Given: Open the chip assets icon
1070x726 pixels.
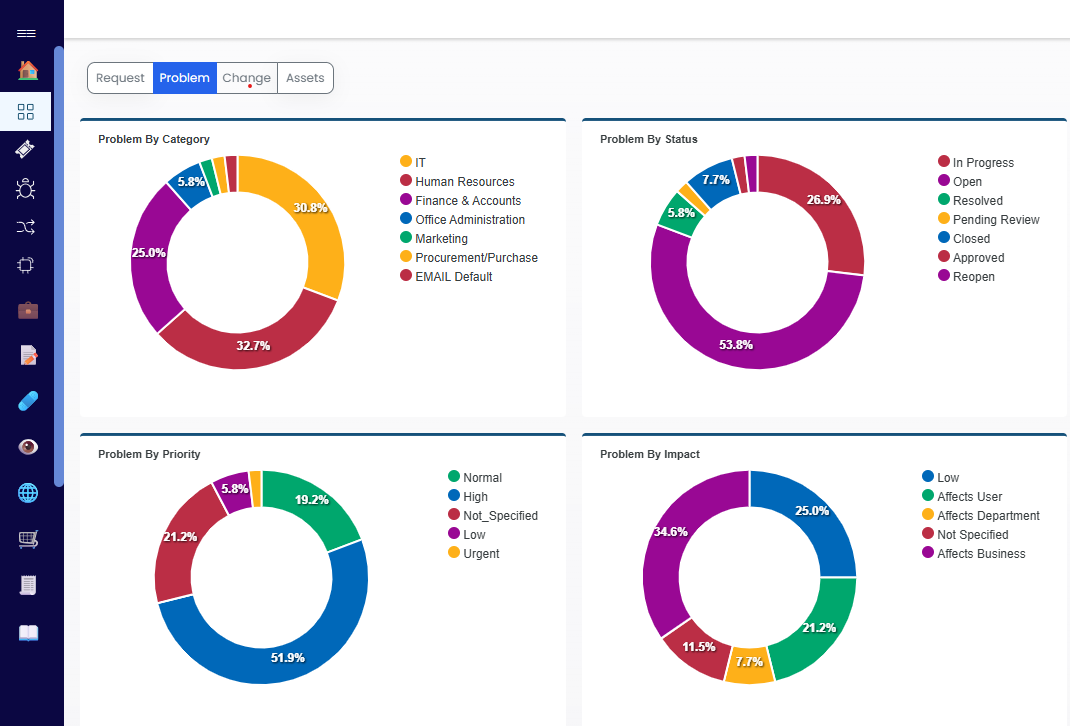Looking at the screenshot, I should pyautogui.click(x=26, y=265).
